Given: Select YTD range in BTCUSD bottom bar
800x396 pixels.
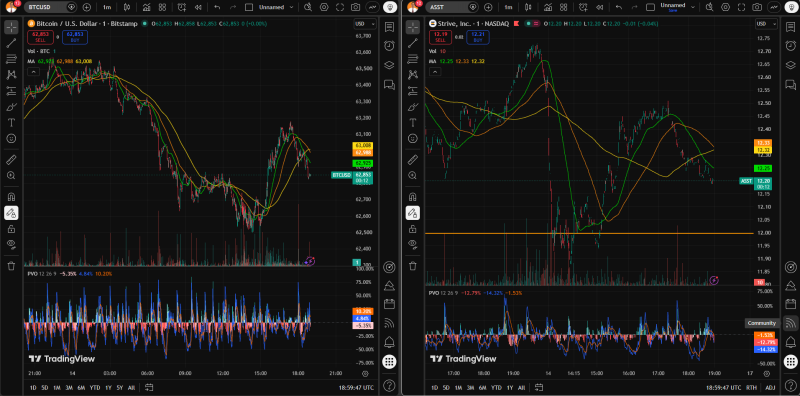Looking at the screenshot, I should [95, 387].
